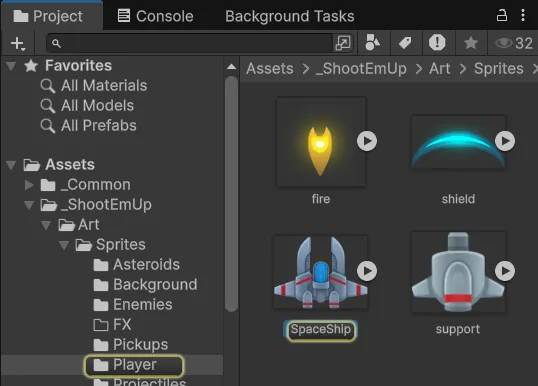This screenshot has height=386, width=538.
Task: Open the Background folder
Action: pyautogui.click(x=145, y=284)
